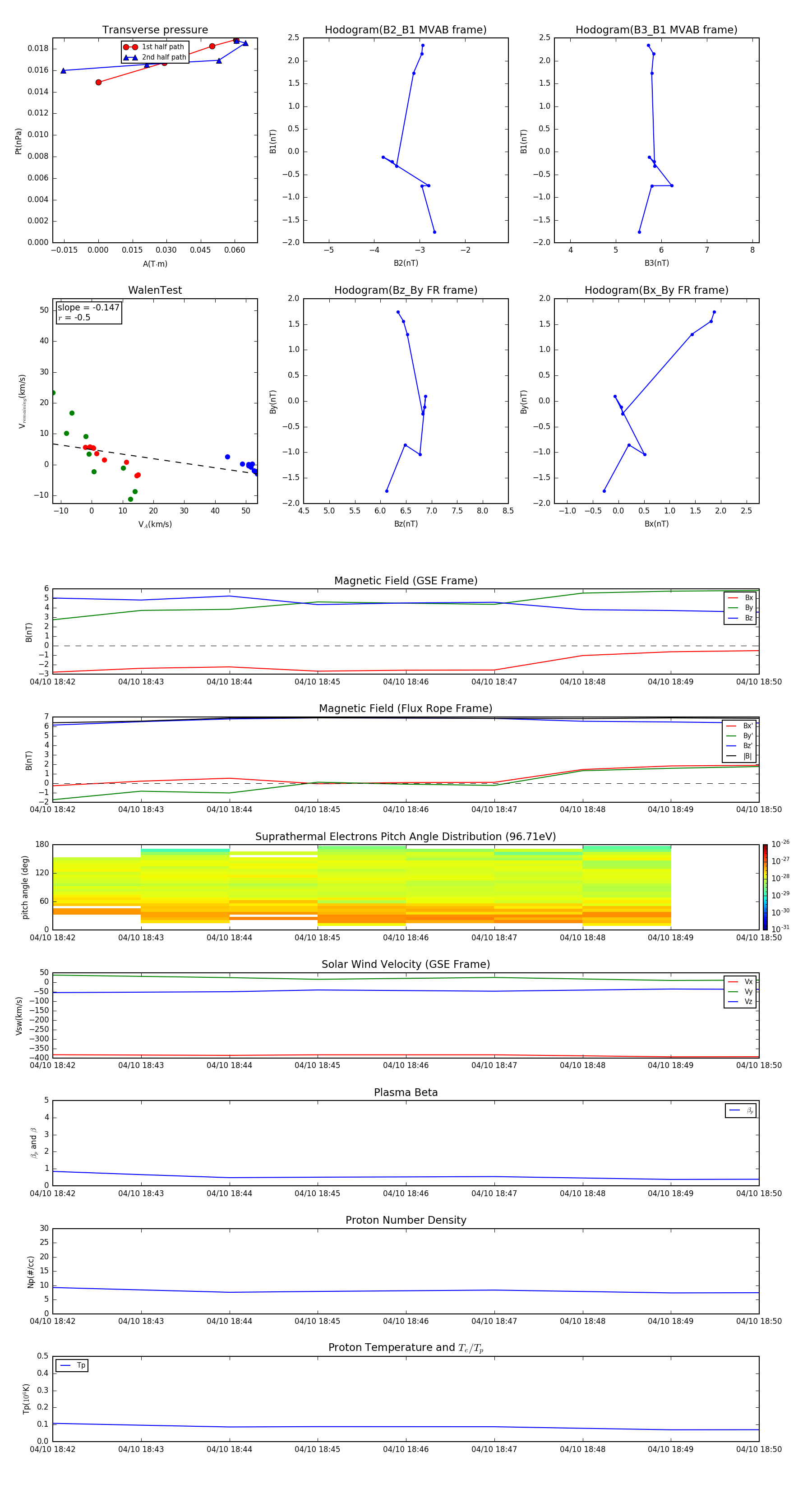
Task: Click the "B3(nT)" x-axis label
Action: pyautogui.click(x=656, y=263)
